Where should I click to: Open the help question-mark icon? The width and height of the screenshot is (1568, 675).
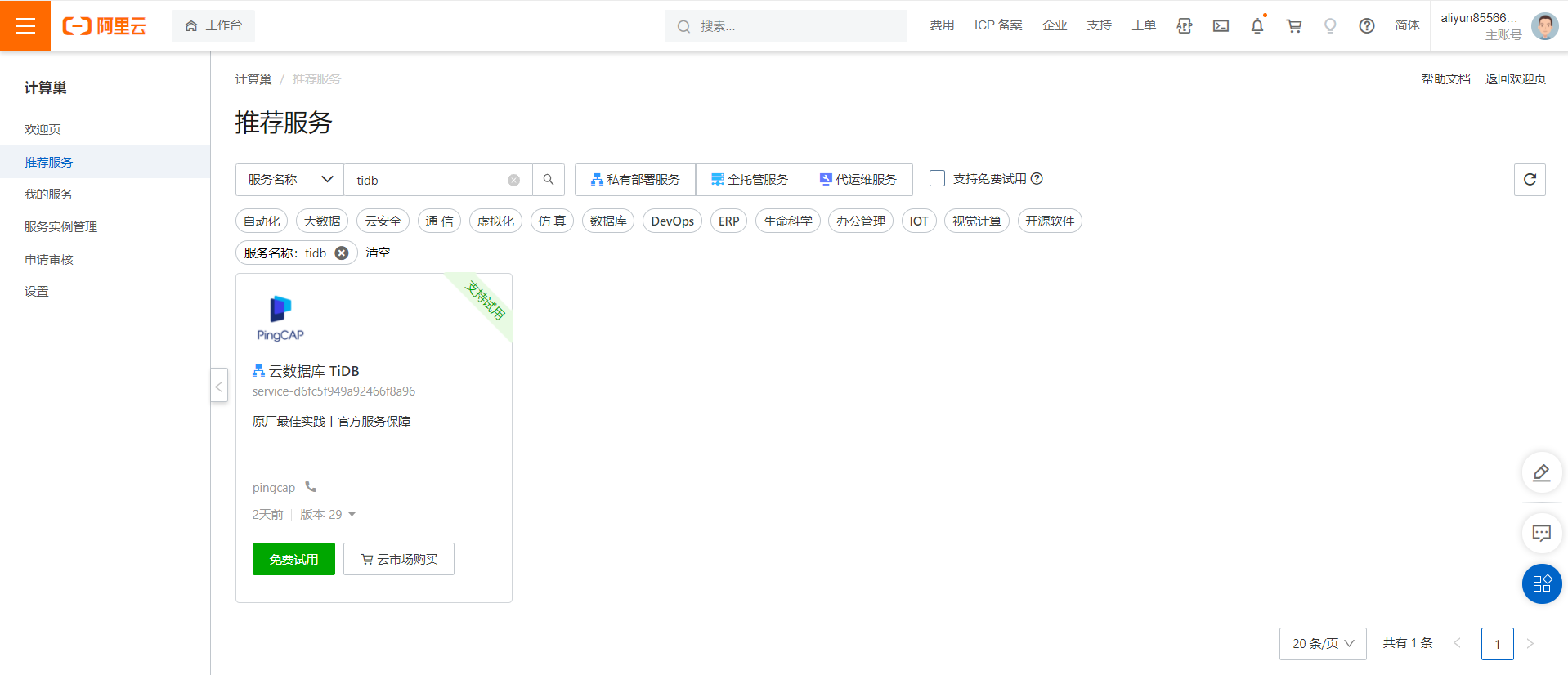pyautogui.click(x=1366, y=26)
